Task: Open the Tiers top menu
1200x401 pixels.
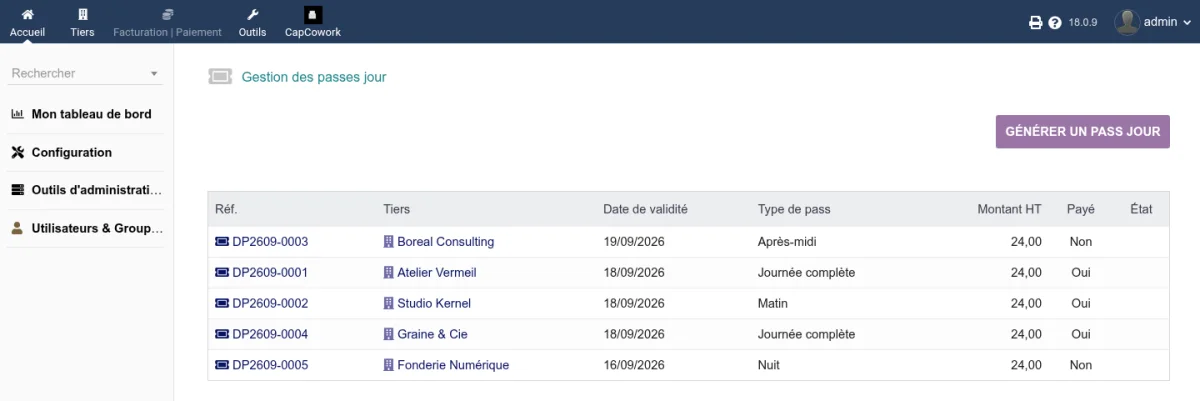Action: pyautogui.click(x=82, y=22)
